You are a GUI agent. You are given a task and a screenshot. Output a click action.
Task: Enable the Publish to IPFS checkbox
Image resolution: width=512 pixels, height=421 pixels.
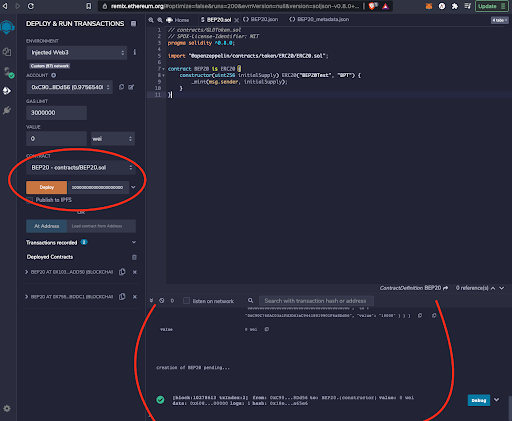click(30, 200)
